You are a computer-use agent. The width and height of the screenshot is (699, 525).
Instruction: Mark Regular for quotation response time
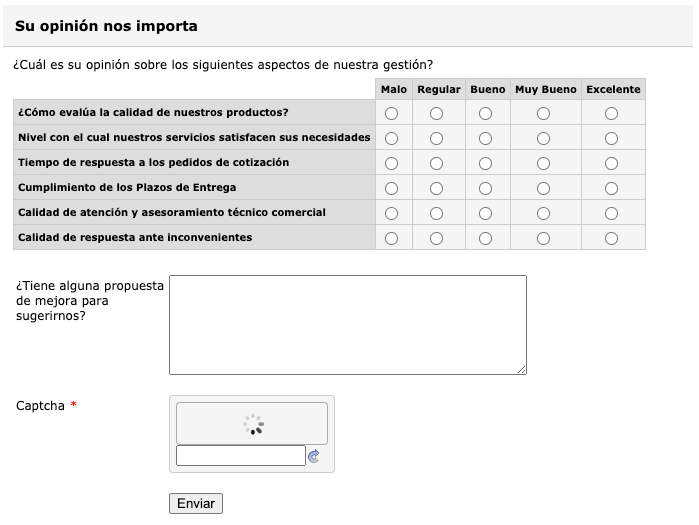coord(437,163)
